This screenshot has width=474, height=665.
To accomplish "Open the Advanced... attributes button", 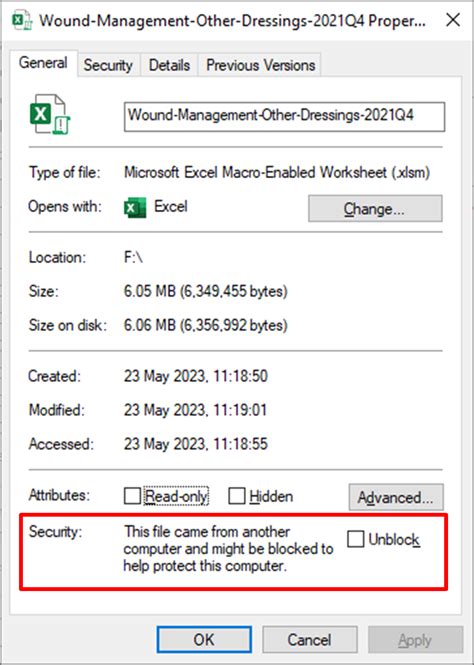I will [396, 497].
